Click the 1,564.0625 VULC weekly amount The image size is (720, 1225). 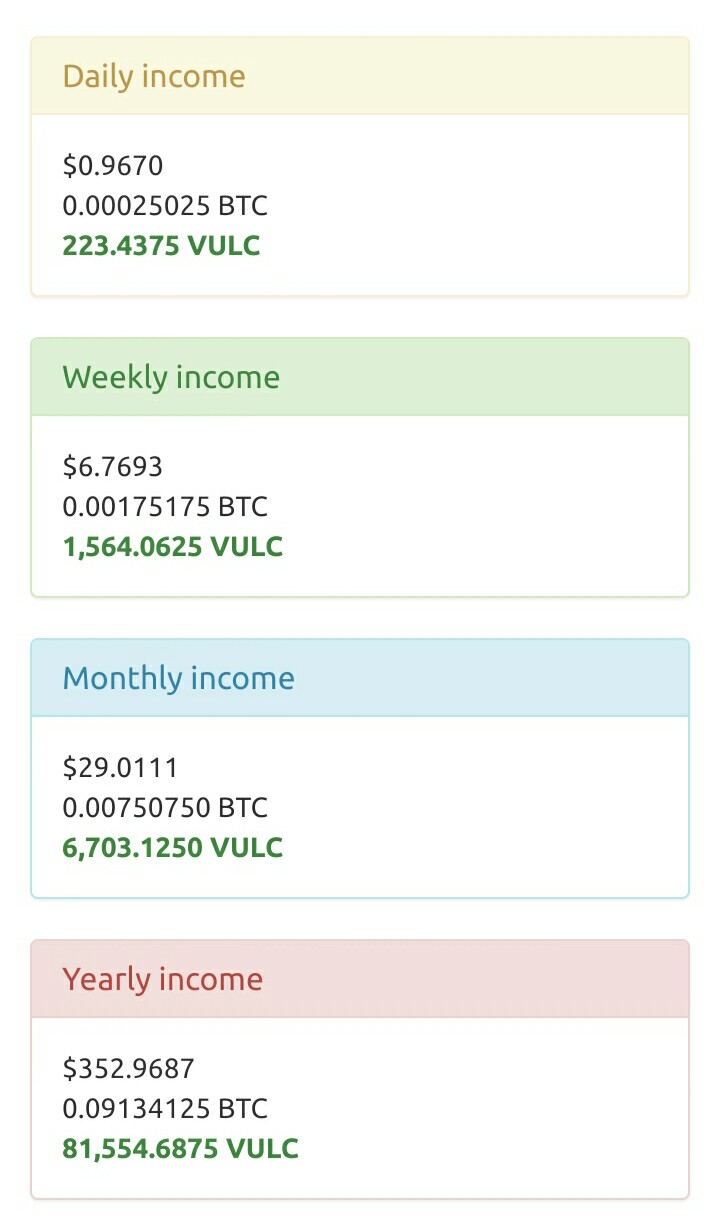[173, 547]
